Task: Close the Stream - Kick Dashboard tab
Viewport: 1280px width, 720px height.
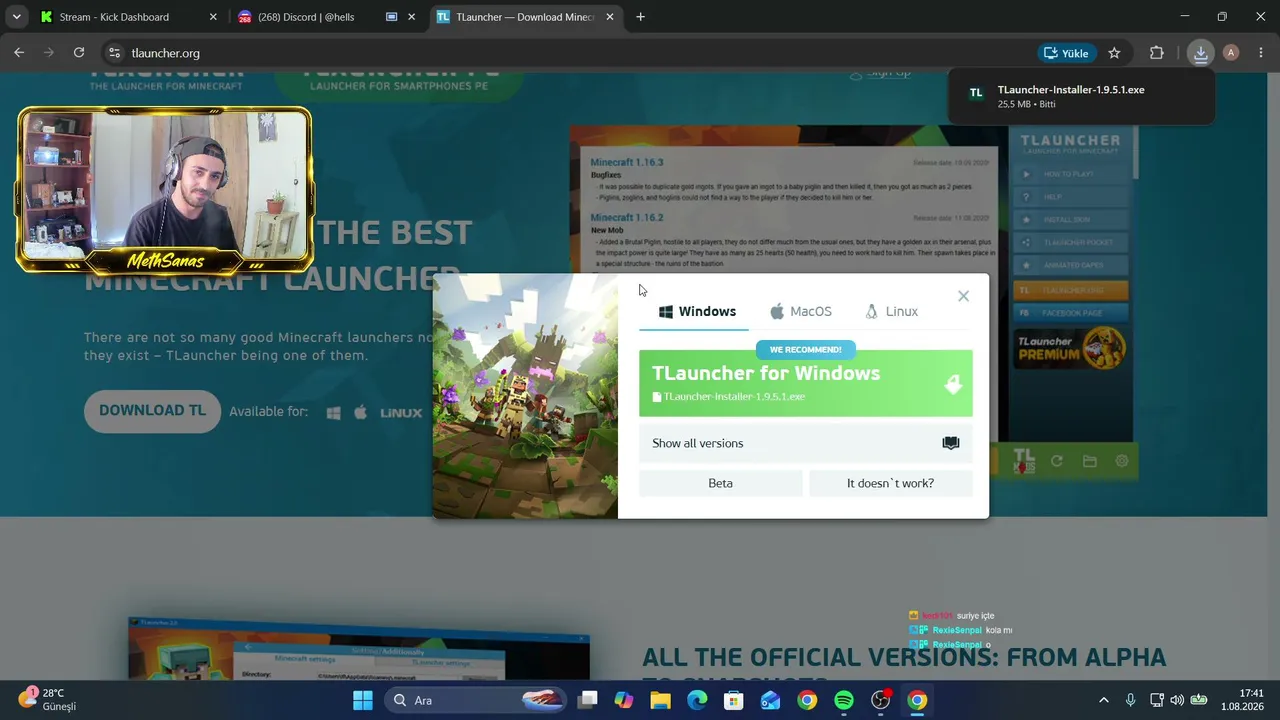Action: [213, 17]
